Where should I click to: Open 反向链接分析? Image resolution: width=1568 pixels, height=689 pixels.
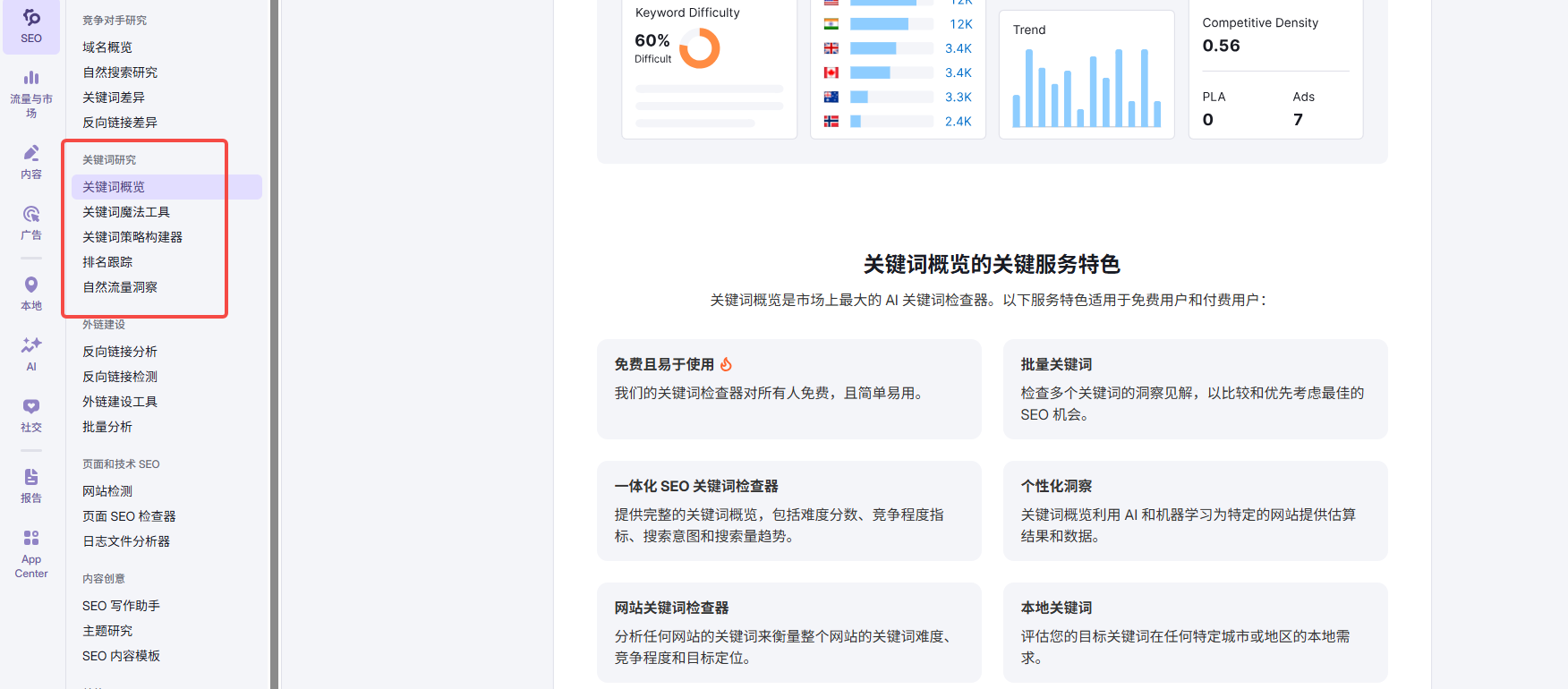pyautogui.click(x=120, y=352)
